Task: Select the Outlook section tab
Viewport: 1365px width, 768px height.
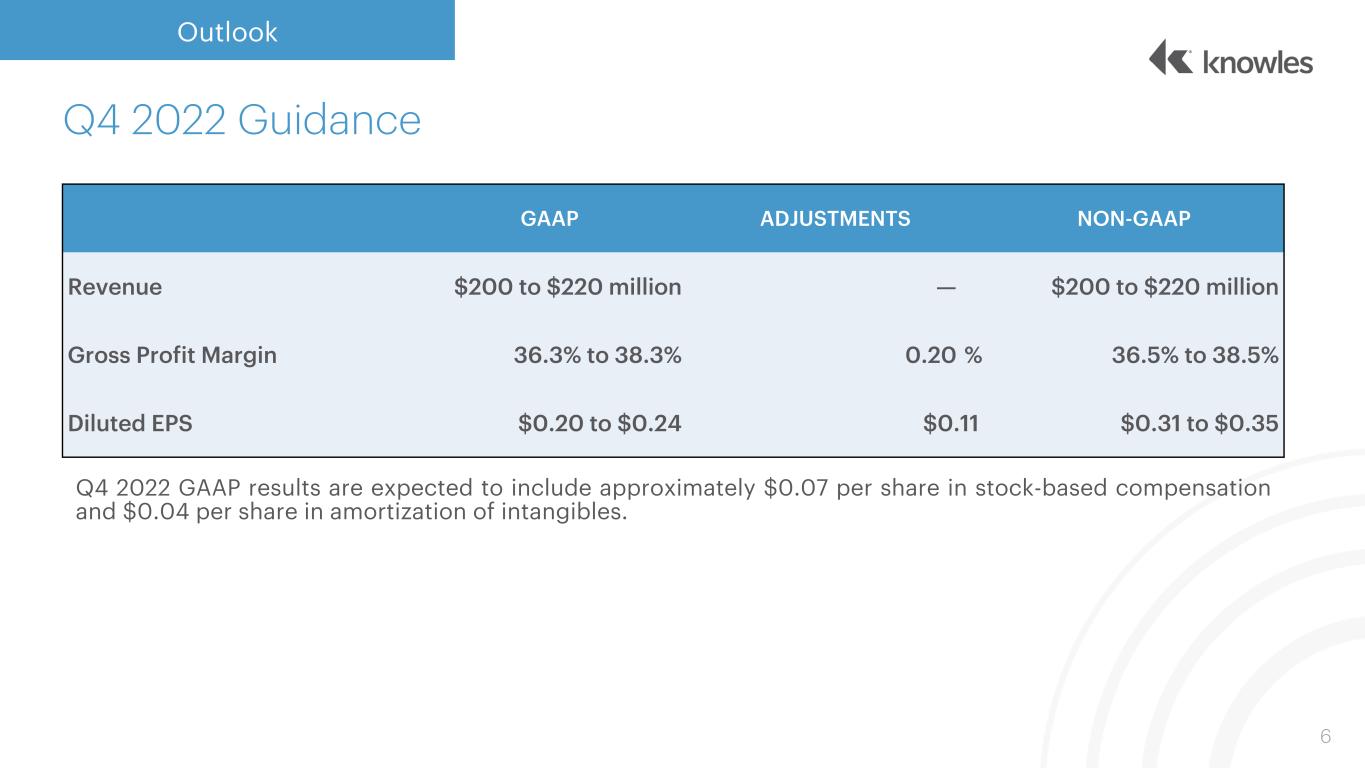Action: tap(227, 31)
